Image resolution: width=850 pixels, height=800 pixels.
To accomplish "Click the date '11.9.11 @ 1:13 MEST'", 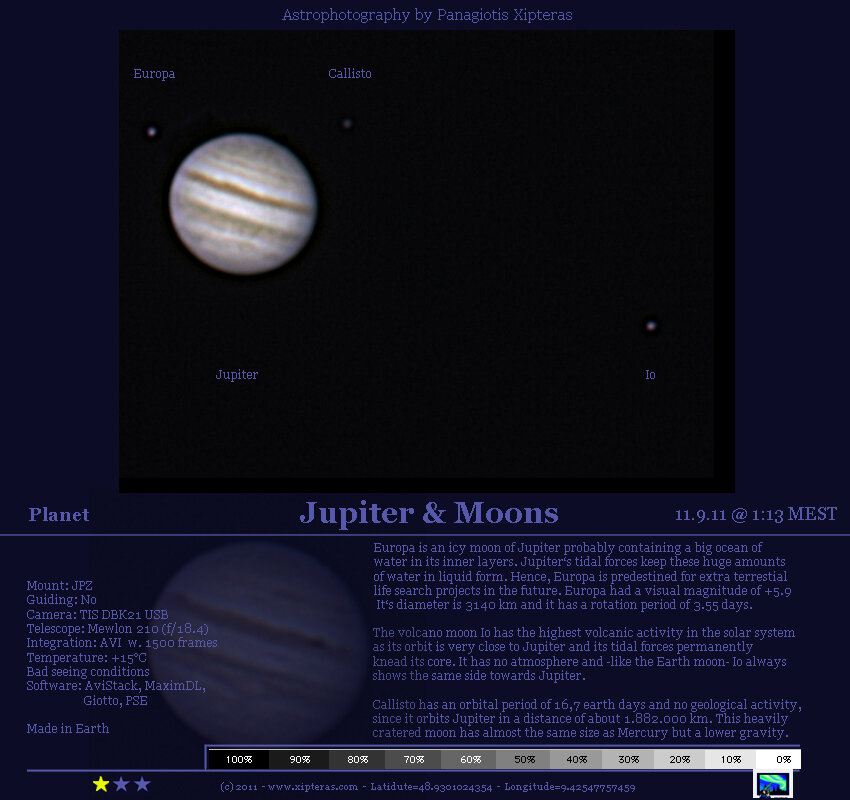I will point(755,515).
